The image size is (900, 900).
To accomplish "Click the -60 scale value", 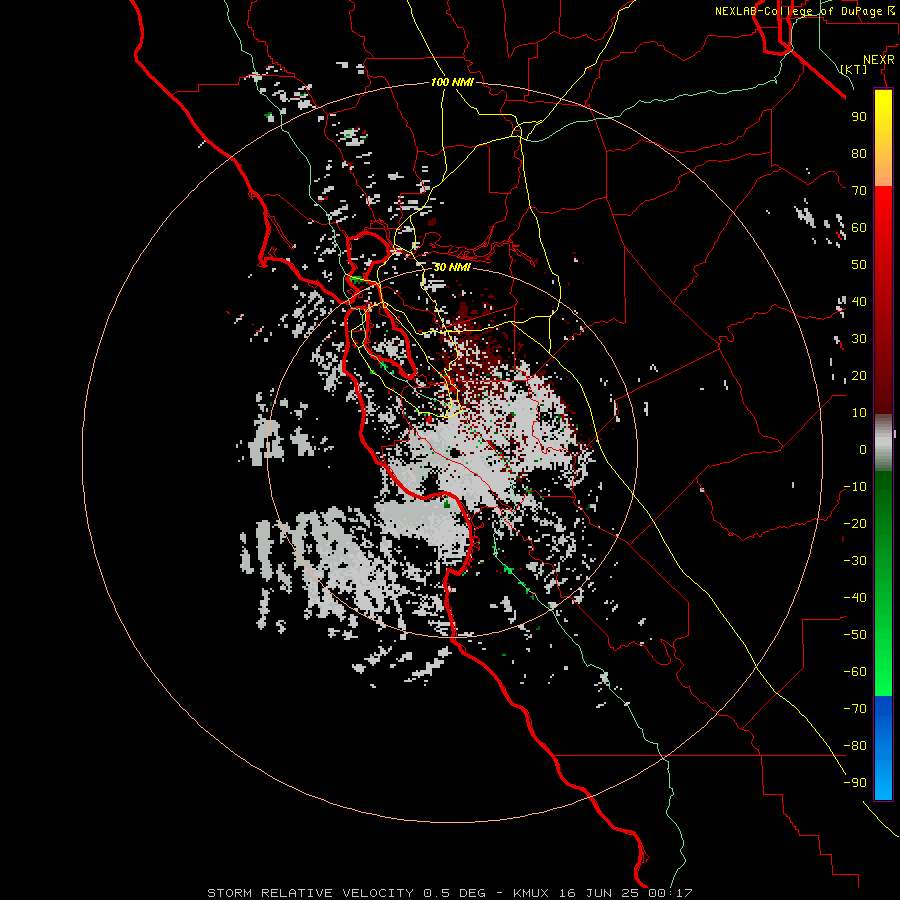I will pos(855,672).
